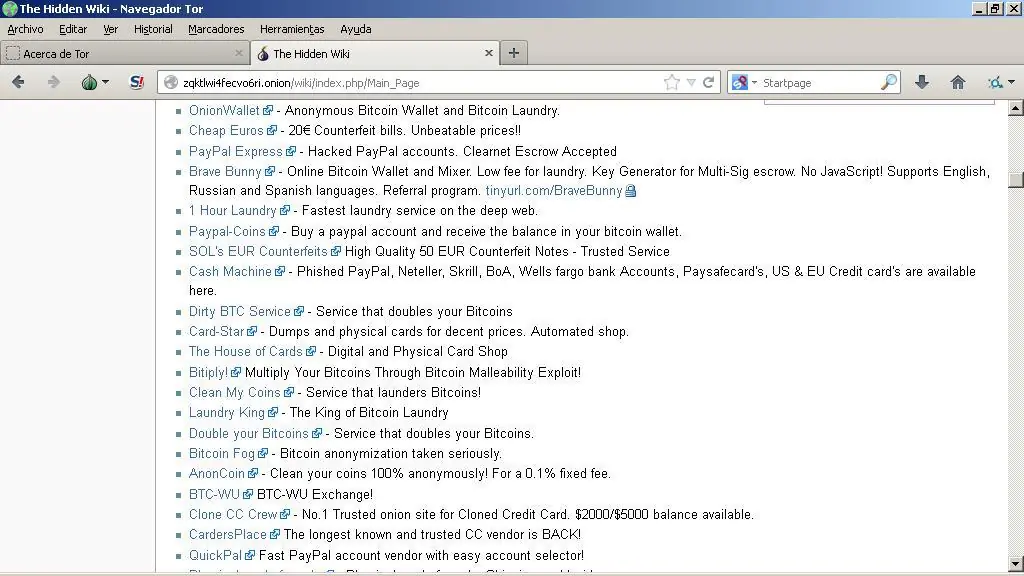1024x576 pixels.
Task: Open the BTC-WU link
Action: pyautogui.click(x=214, y=494)
